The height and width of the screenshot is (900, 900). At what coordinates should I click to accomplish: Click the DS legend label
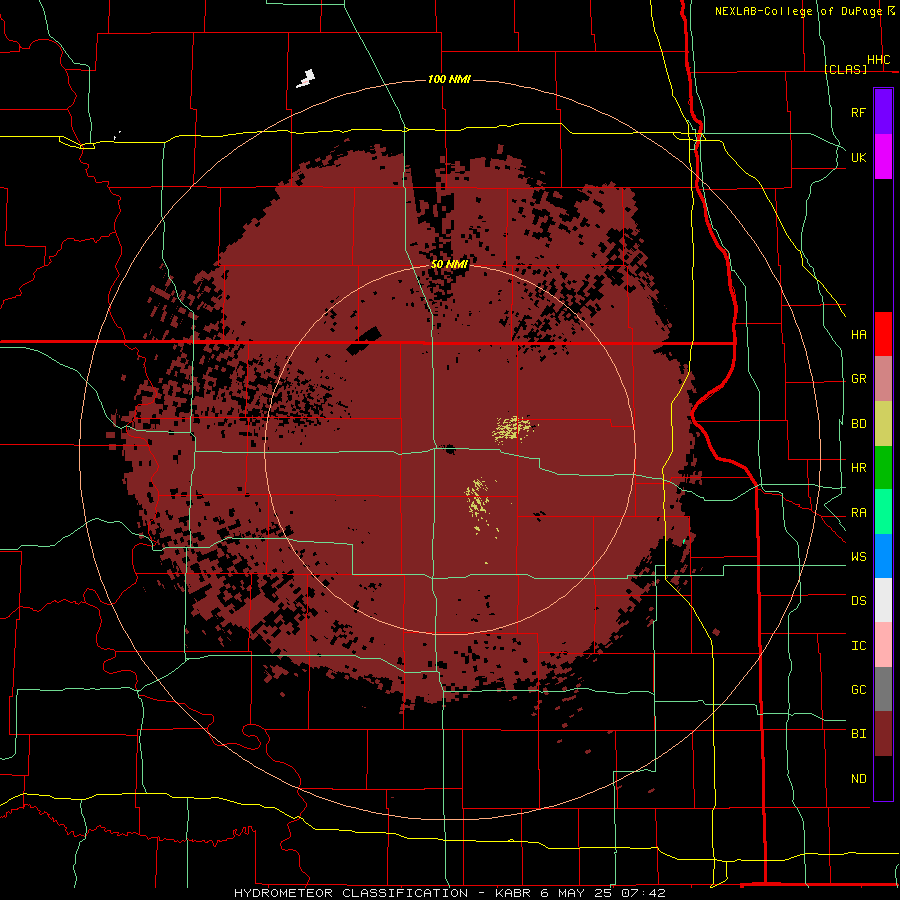(858, 601)
